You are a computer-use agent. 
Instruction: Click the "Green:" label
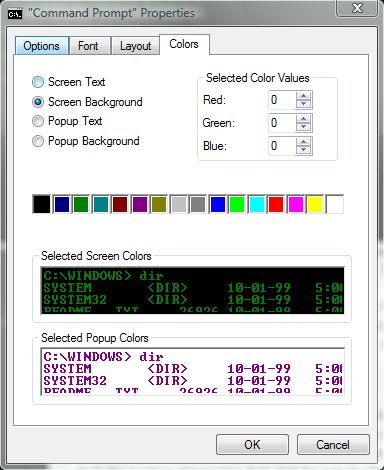[219, 123]
